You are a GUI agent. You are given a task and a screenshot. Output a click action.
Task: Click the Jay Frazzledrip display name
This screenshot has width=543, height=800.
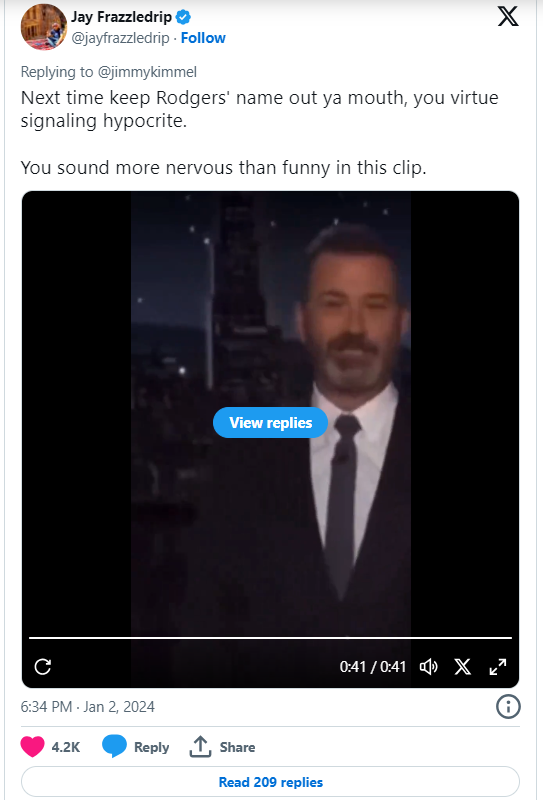(x=121, y=17)
